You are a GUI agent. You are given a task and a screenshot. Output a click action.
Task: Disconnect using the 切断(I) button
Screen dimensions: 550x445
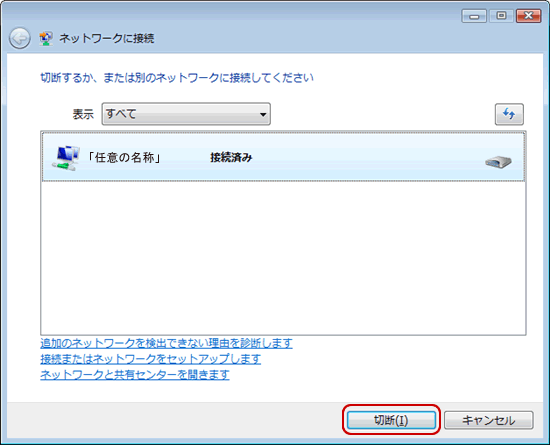(x=391, y=420)
